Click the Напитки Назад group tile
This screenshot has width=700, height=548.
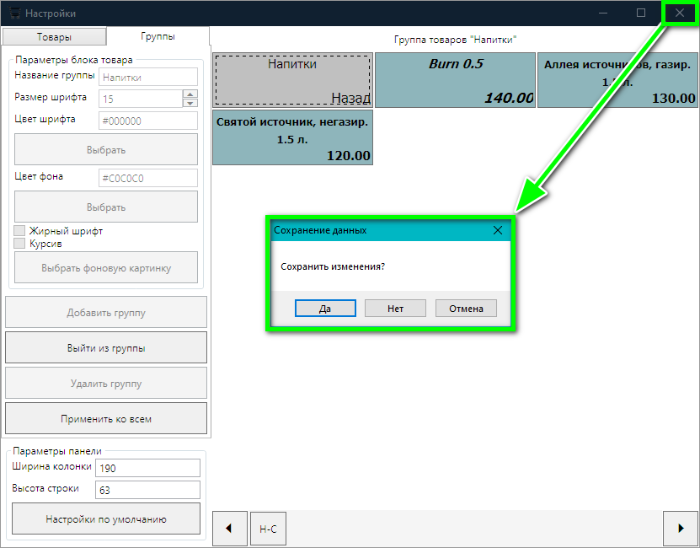point(292,80)
